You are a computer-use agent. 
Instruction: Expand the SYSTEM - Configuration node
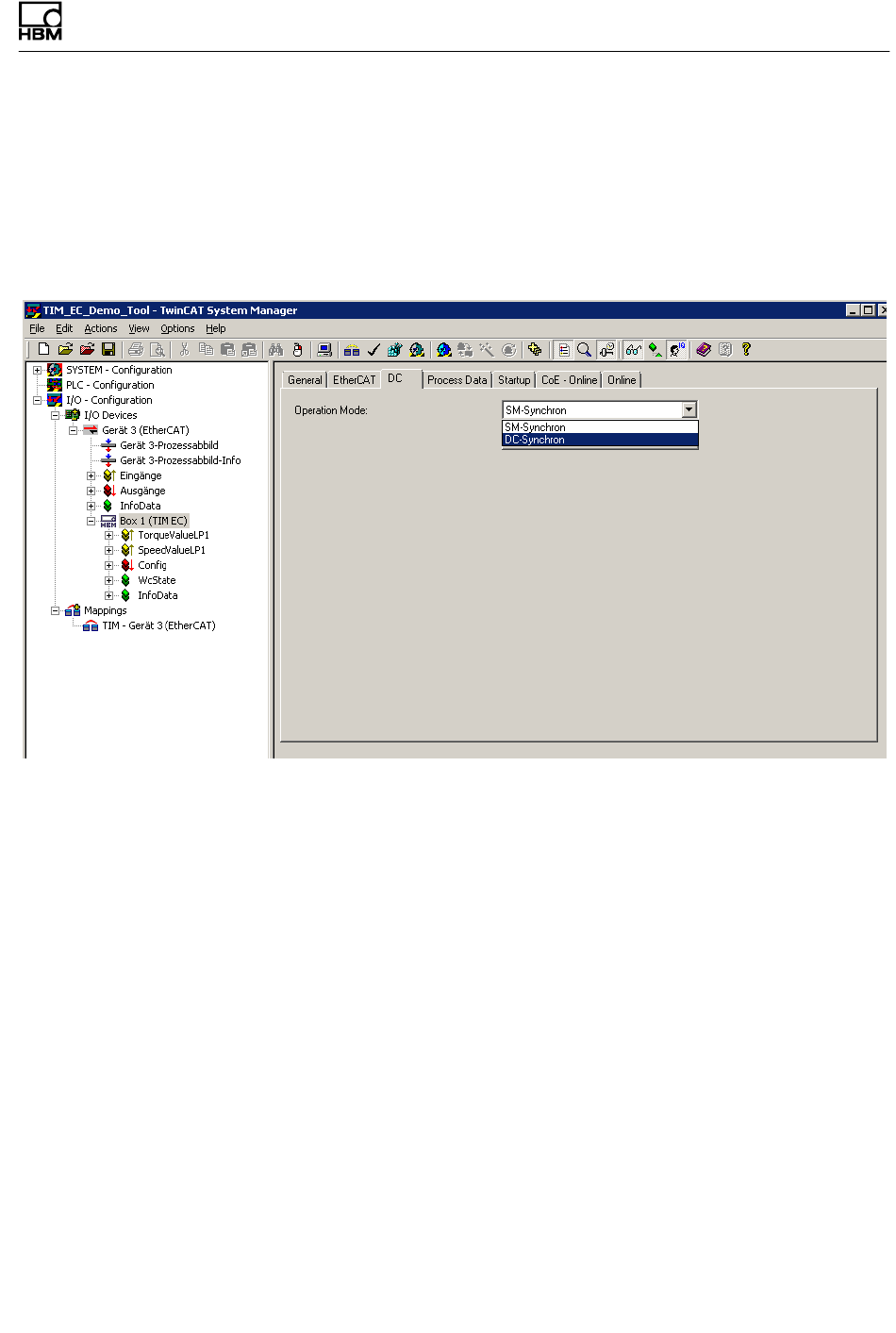(x=38, y=370)
